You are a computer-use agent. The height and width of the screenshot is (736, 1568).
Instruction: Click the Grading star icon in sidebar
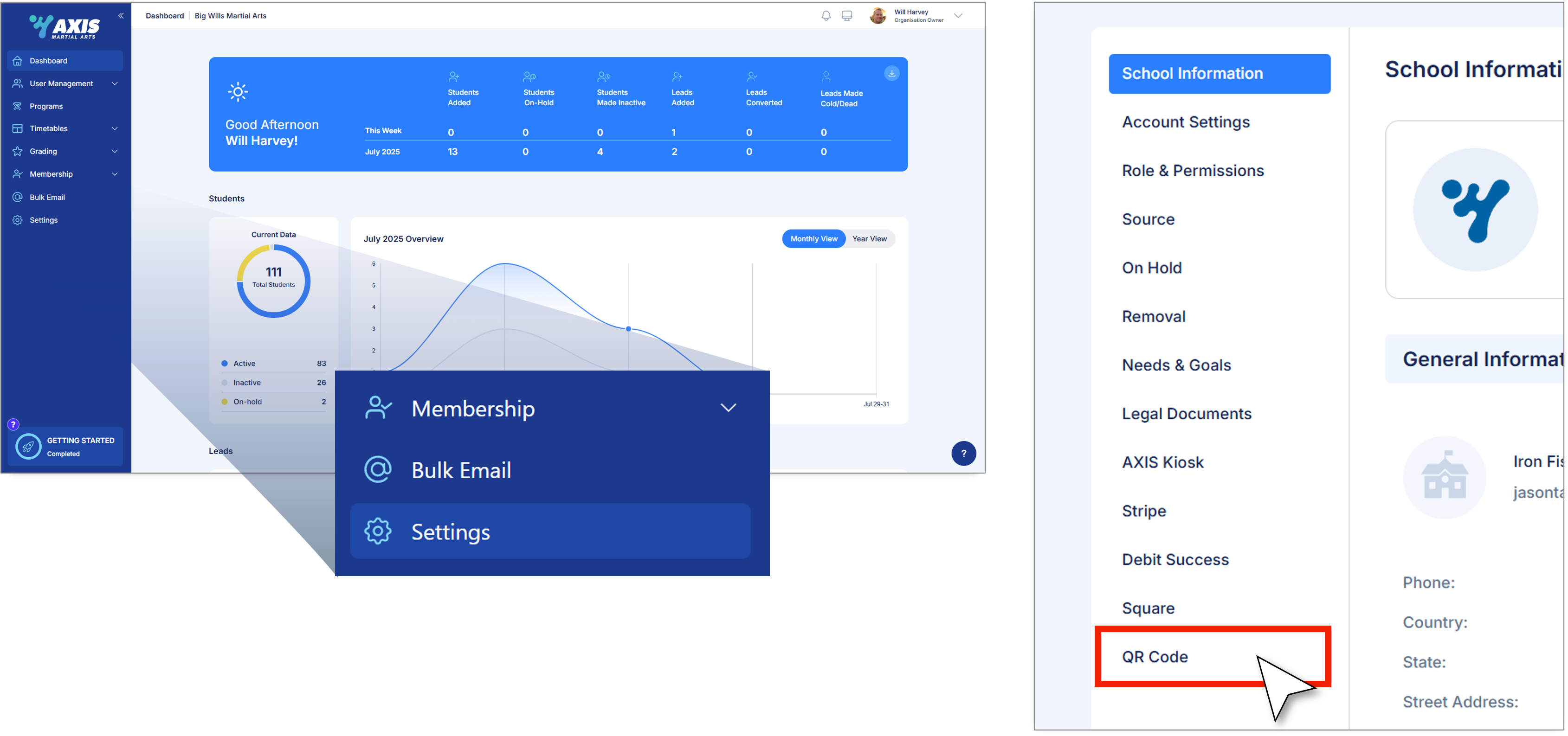tap(18, 152)
